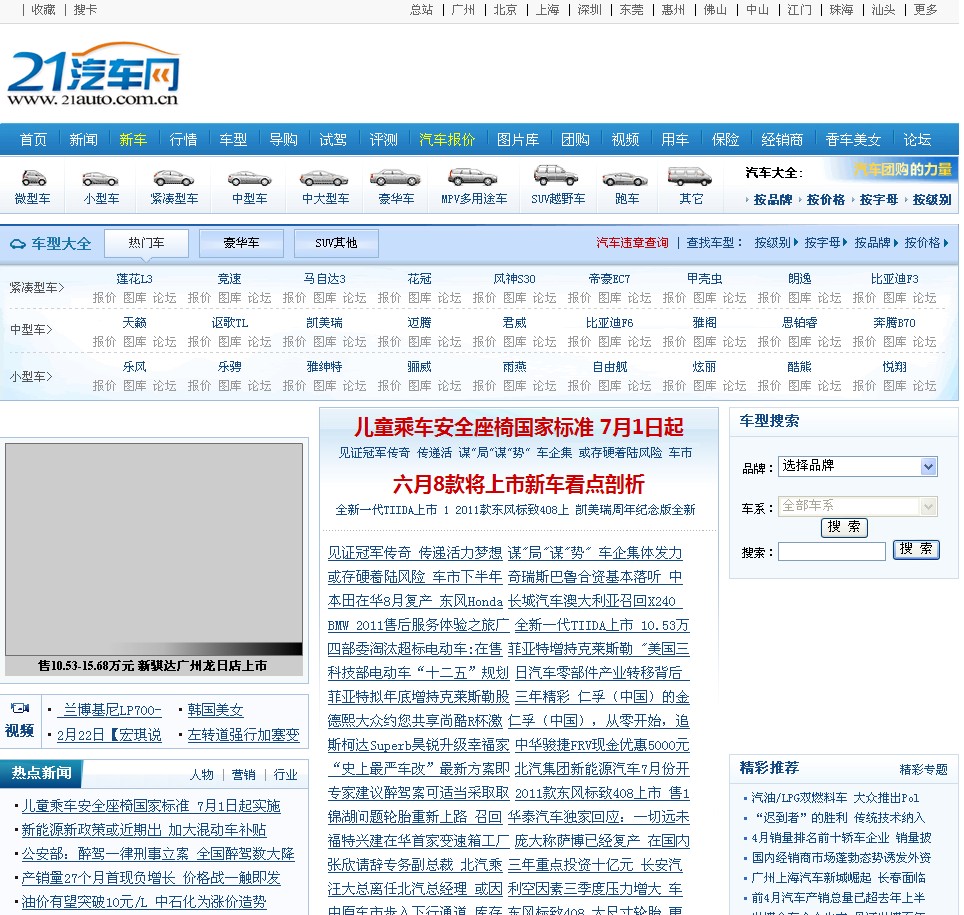The height and width of the screenshot is (915, 964).
Task: Click 报价 under 凯美瑞
Action: click(x=294, y=342)
